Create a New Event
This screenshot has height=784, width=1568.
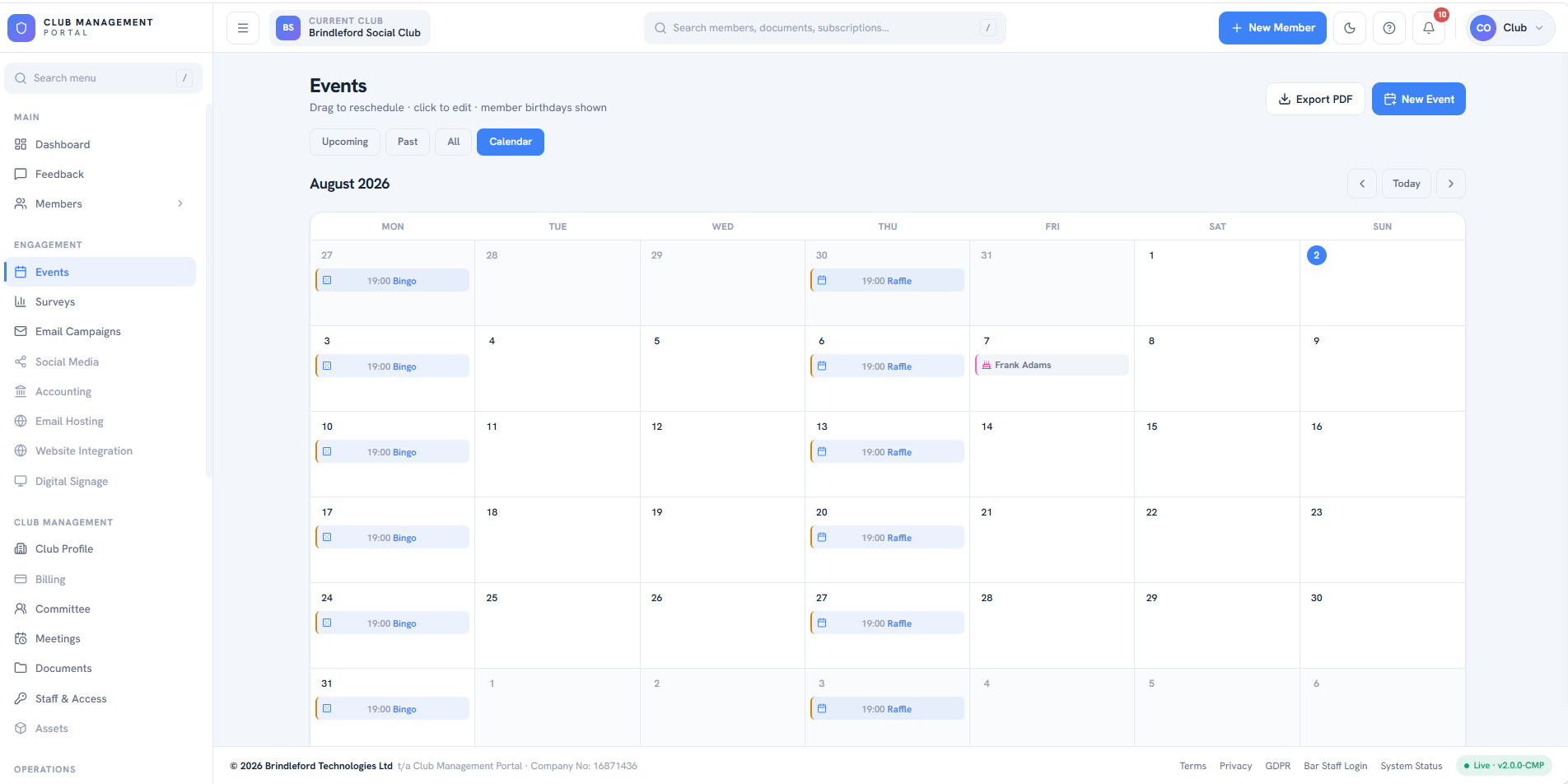pos(1418,99)
